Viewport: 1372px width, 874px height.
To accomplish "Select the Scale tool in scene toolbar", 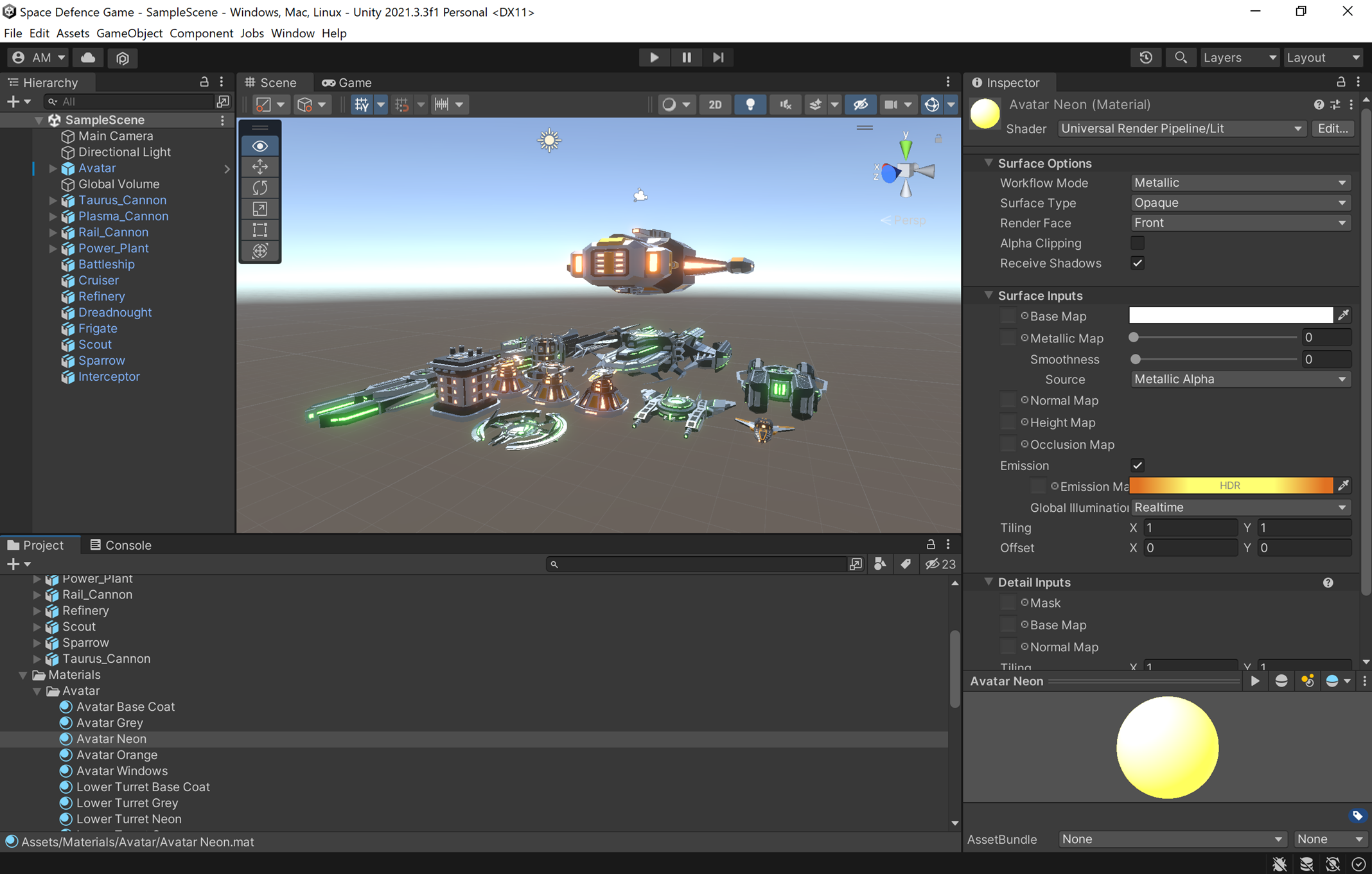I will [260, 209].
